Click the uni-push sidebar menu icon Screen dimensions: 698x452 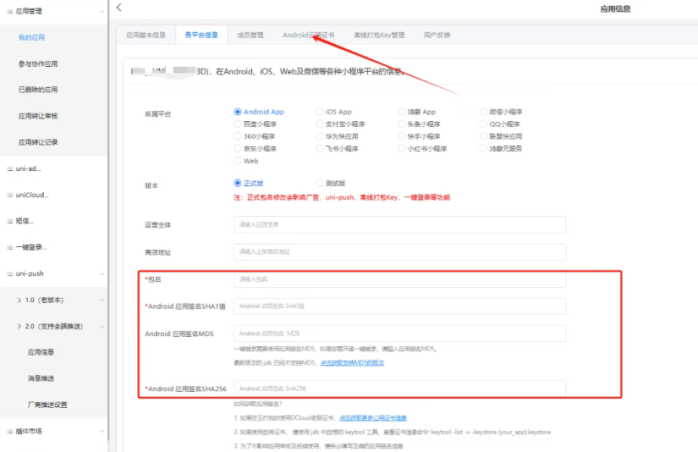(7, 273)
